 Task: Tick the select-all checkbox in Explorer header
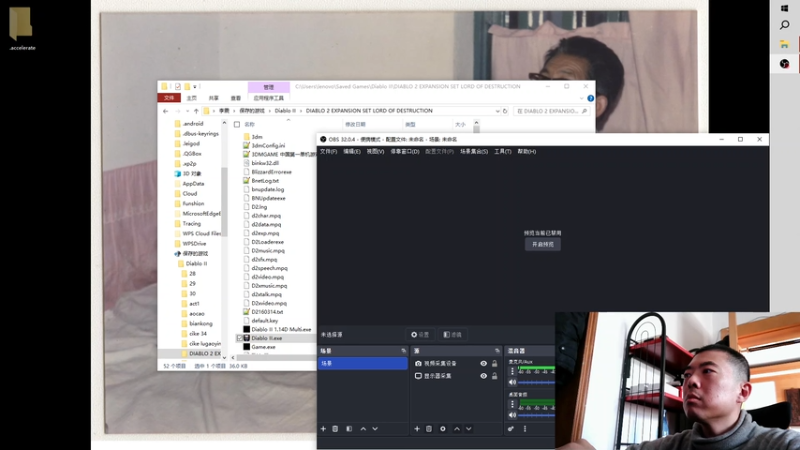pyautogui.click(x=237, y=124)
